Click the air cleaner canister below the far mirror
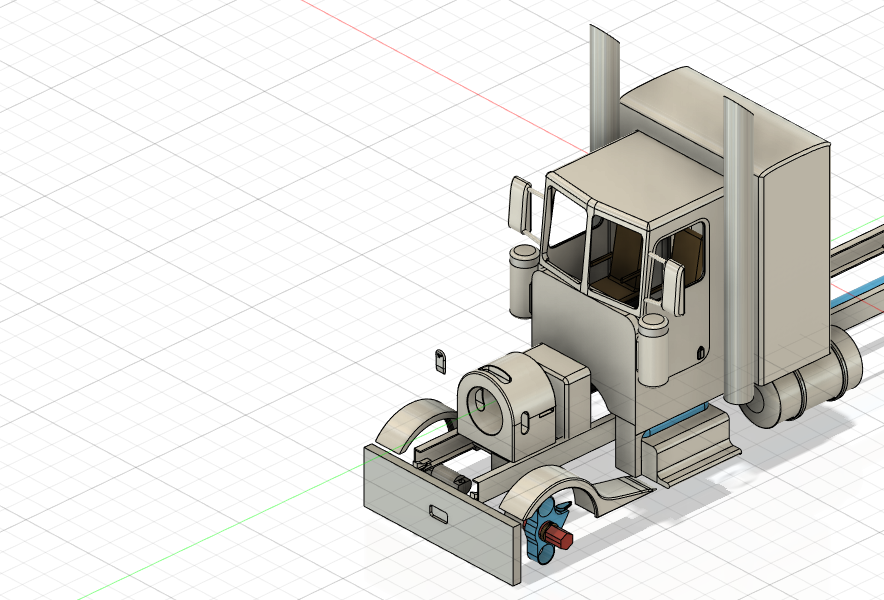This screenshot has height=600, width=884. (524, 281)
